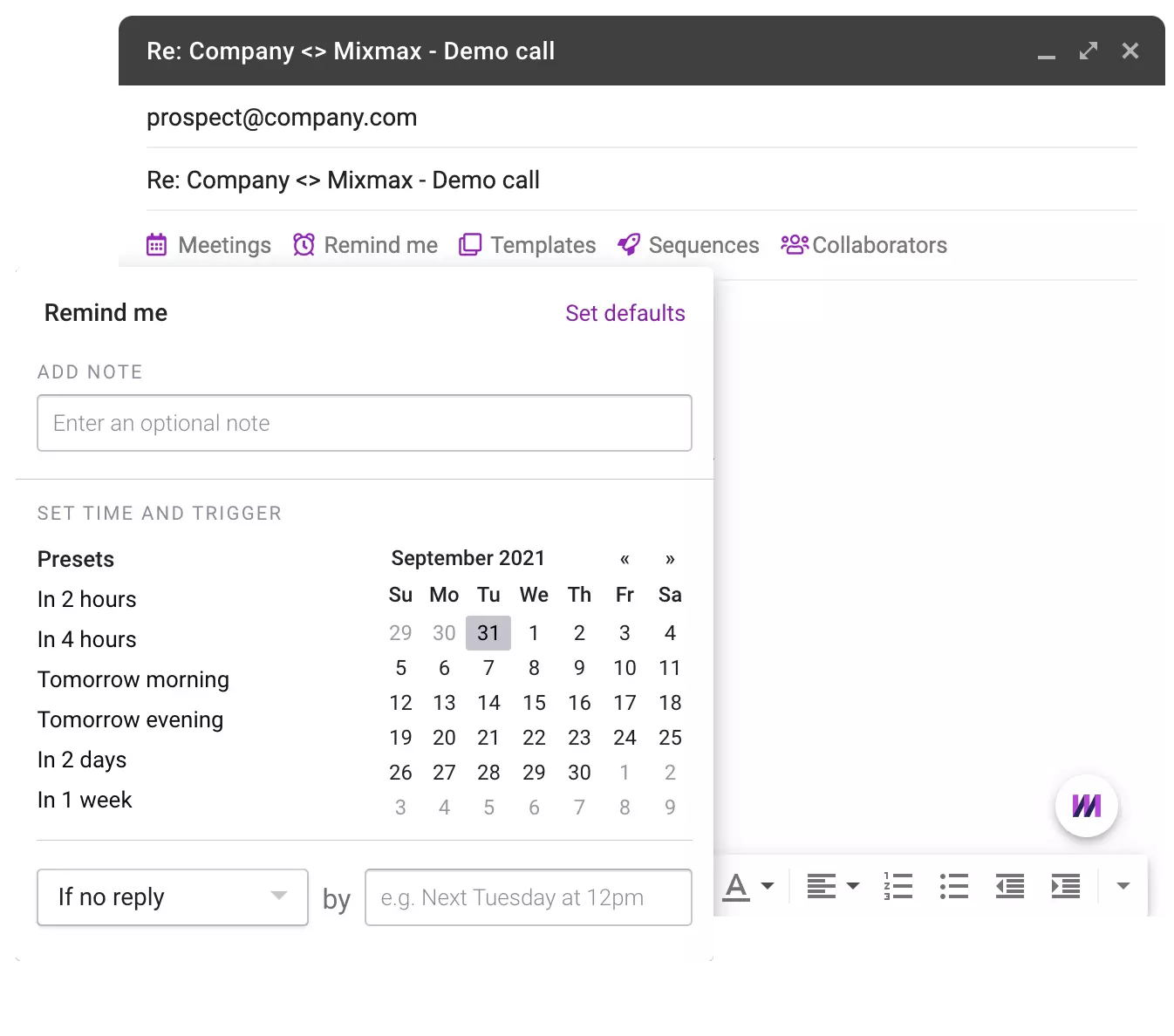Image resolution: width=1174 pixels, height=1036 pixels.
Task: Open Sequences rocket option
Action: tap(687, 245)
